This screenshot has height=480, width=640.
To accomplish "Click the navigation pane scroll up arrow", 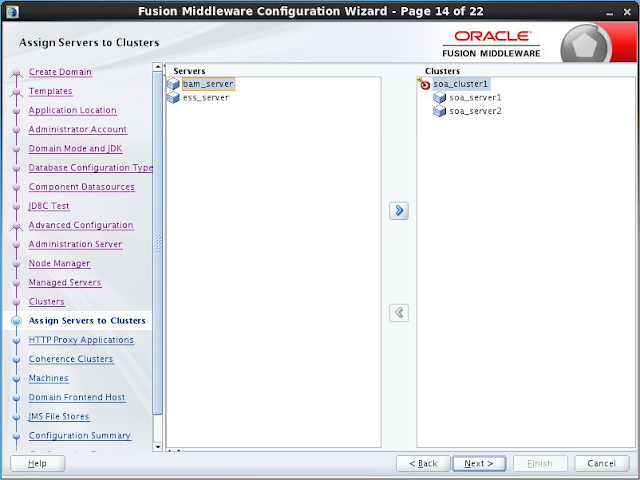I will [x=158, y=67].
